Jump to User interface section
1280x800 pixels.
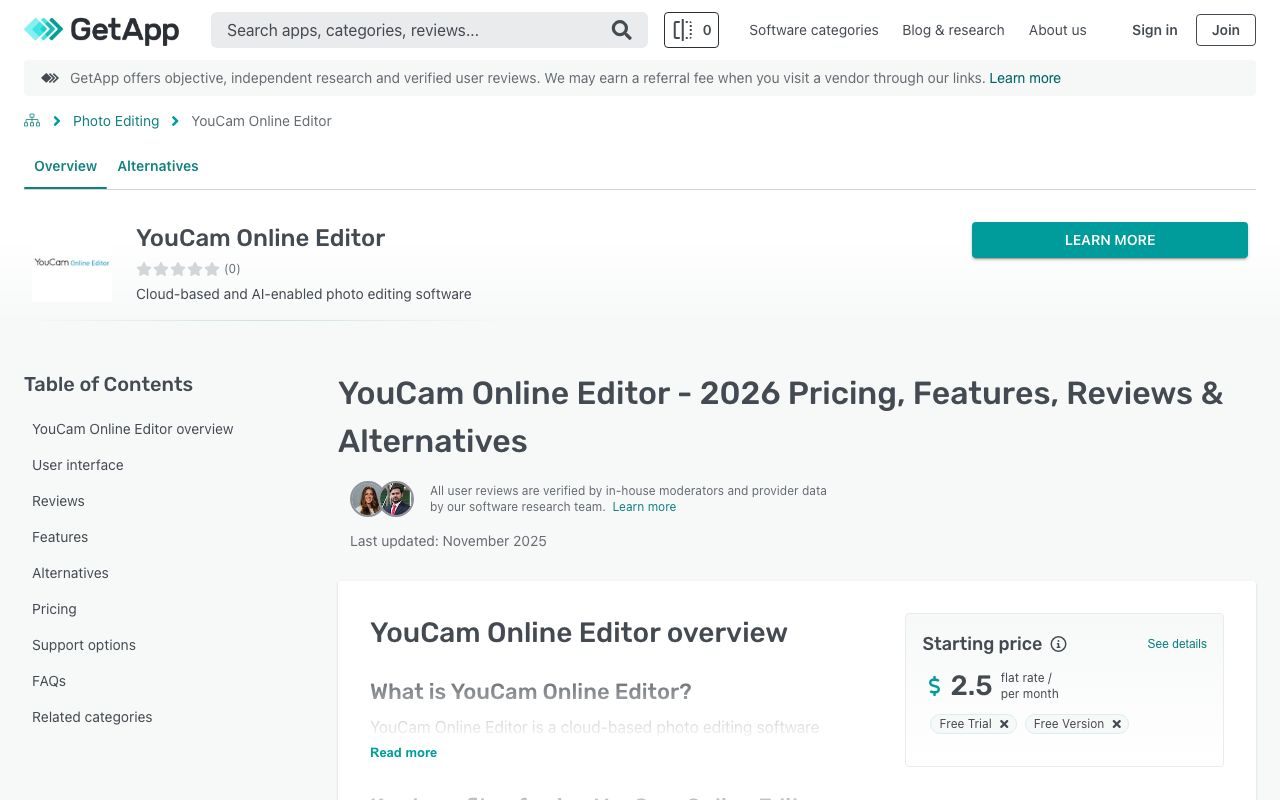[78, 465]
